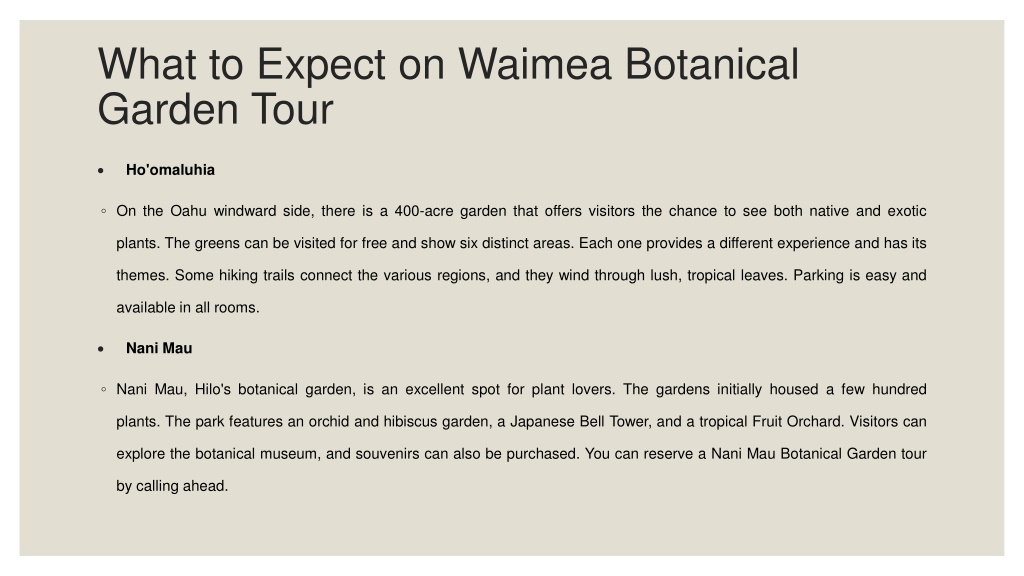Click 'available in all rooms.' line
The image size is (1024, 576).
pyautogui.click(x=188, y=307)
